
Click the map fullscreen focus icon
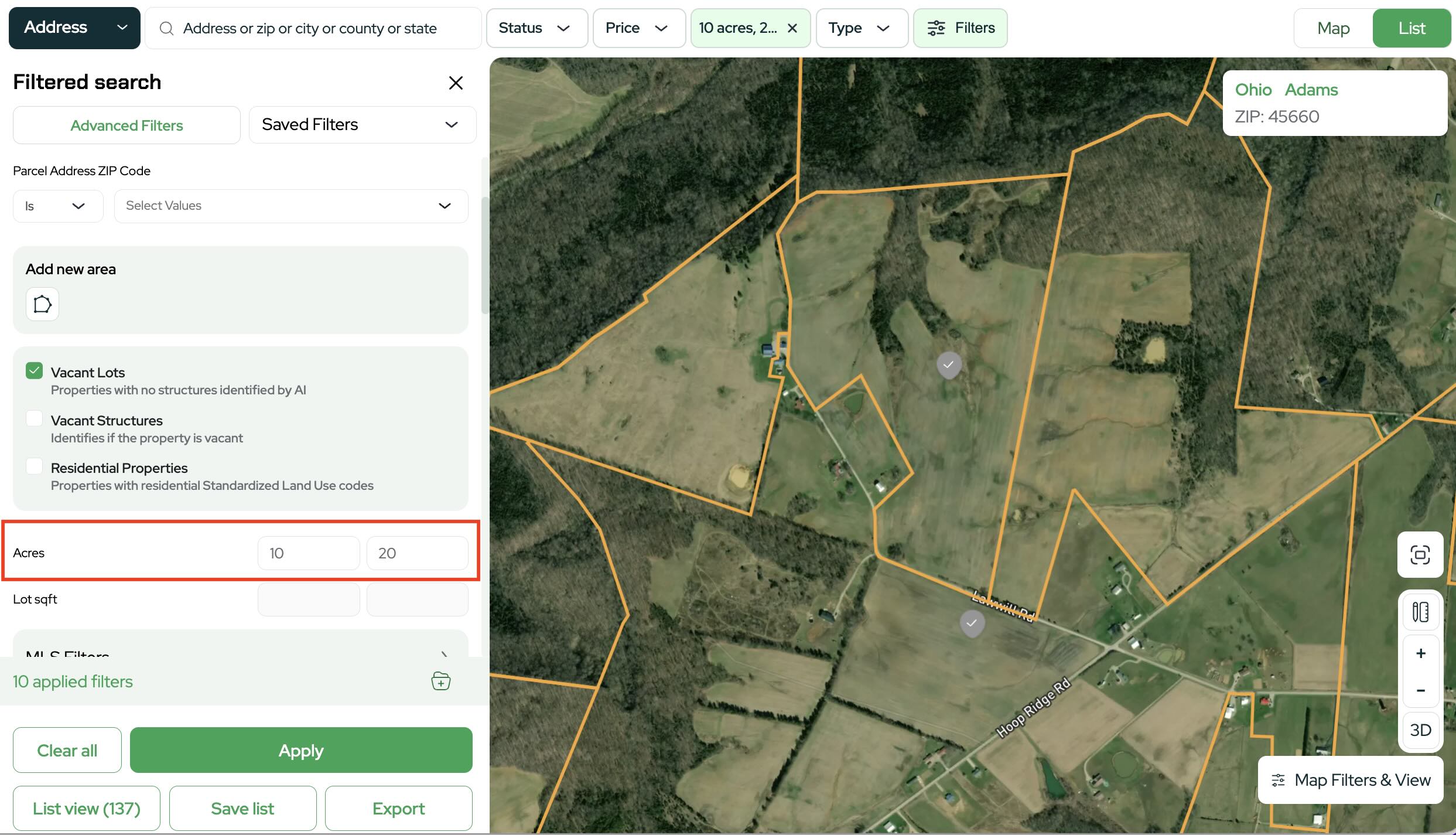pyautogui.click(x=1420, y=554)
